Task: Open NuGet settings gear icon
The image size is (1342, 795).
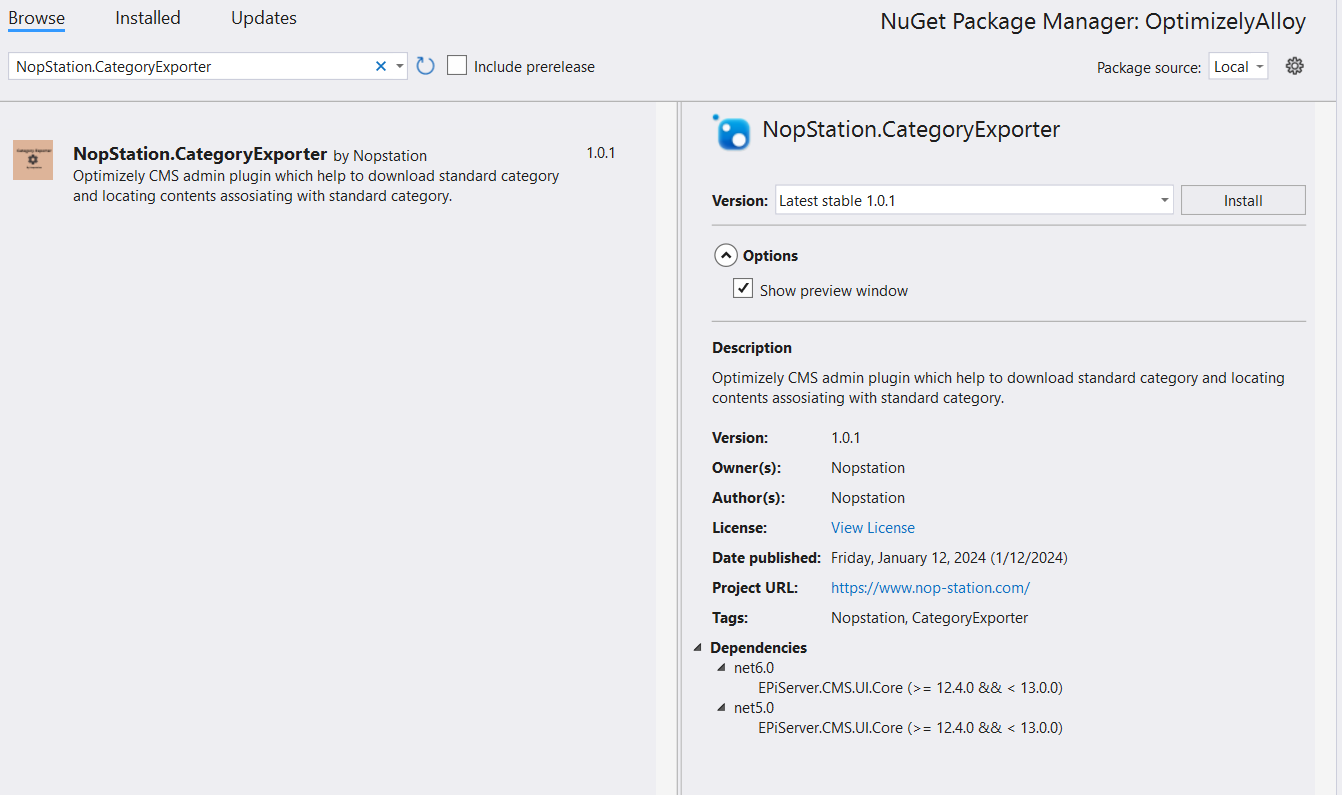Action: (x=1295, y=66)
